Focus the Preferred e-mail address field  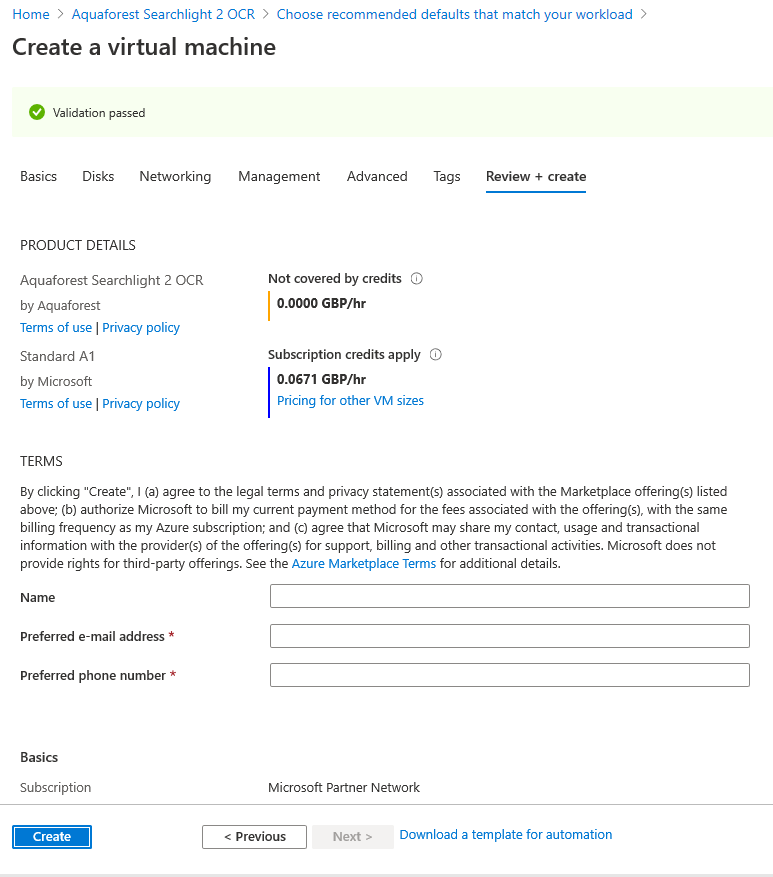[510, 636]
